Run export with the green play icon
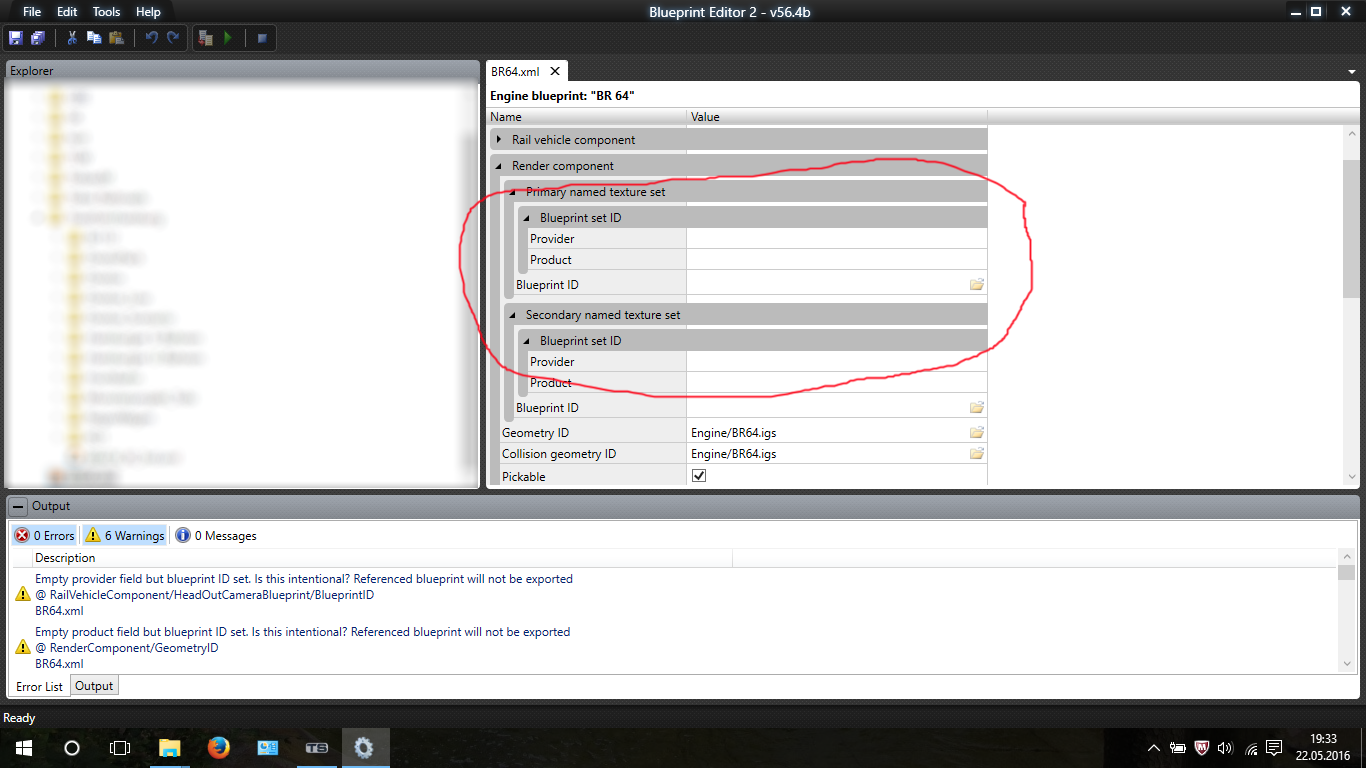 pyautogui.click(x=228, y=38)
